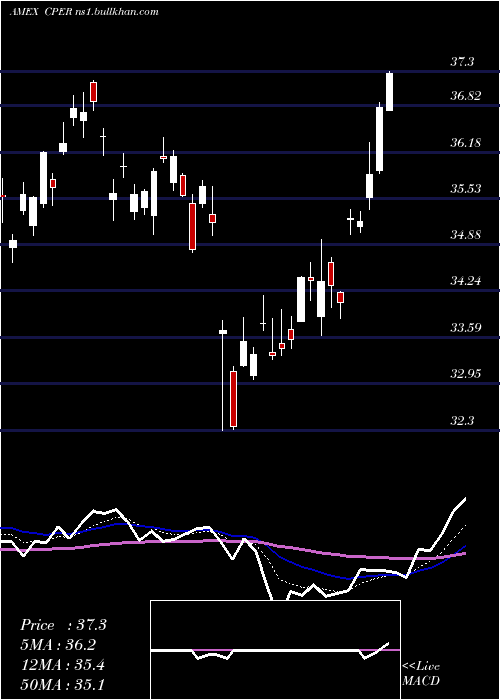The height and width of the screenshot is (700, 500).
Task: Click the latest tall white candle at 37.3
Action: [x=389, y=92]
